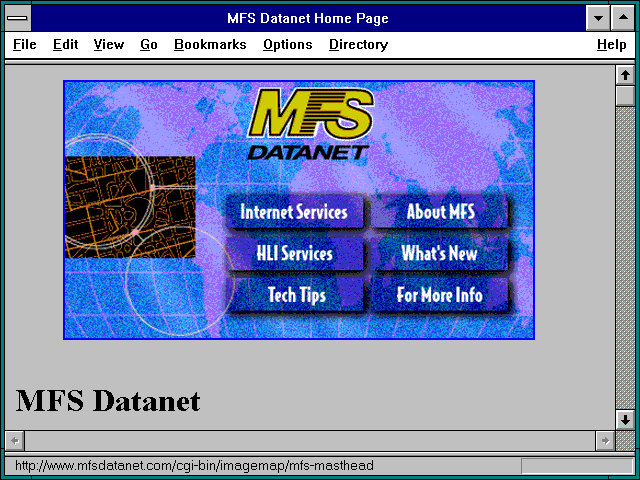Click the horizontal scrollbar right arrow
This screenshot has height=480, width=640.
pos(605,440)
